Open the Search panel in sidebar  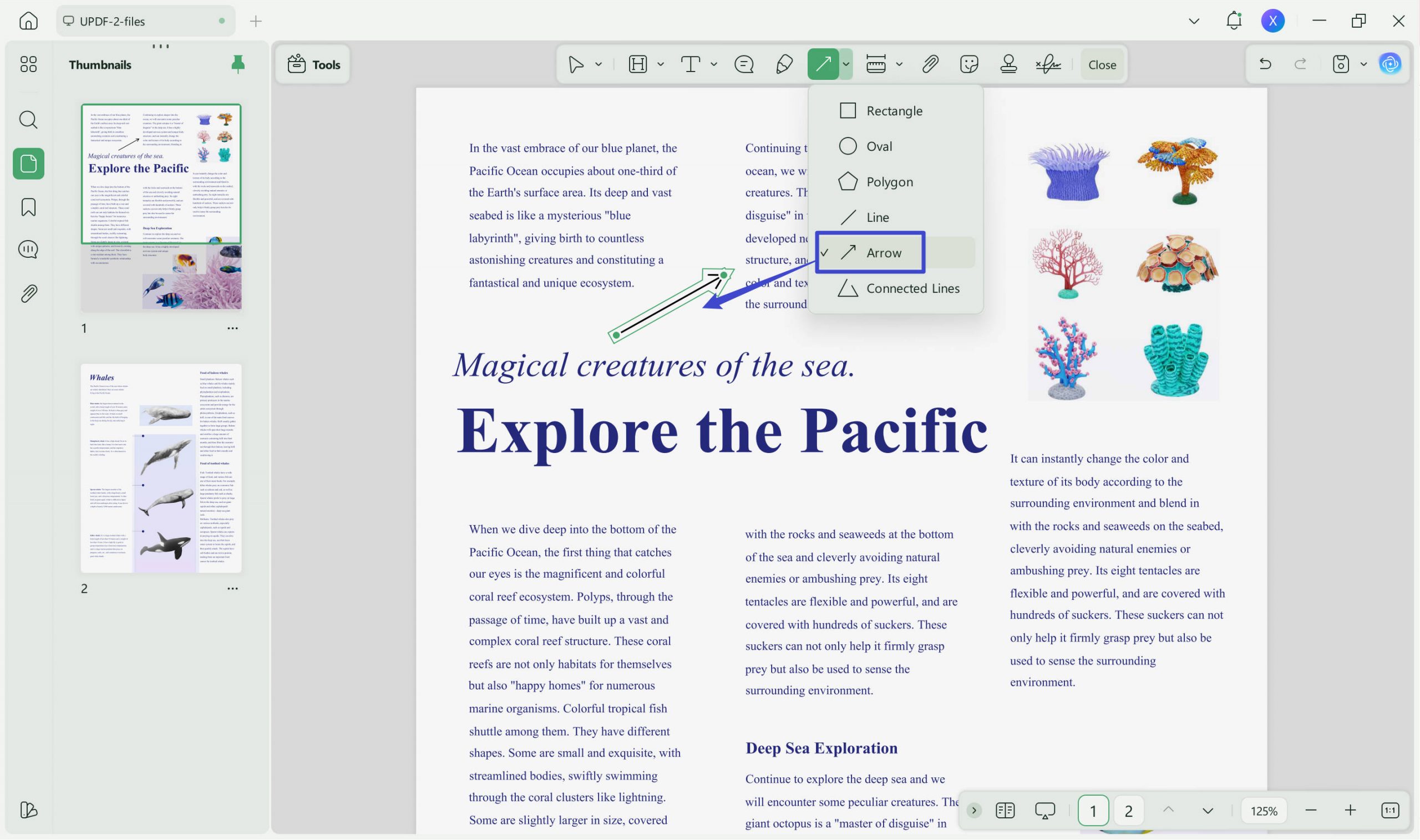pyautogui.click(x=28, y=119)
